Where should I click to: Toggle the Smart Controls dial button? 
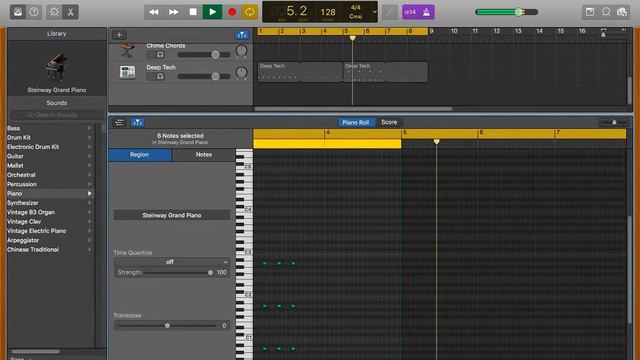(54, 12)
